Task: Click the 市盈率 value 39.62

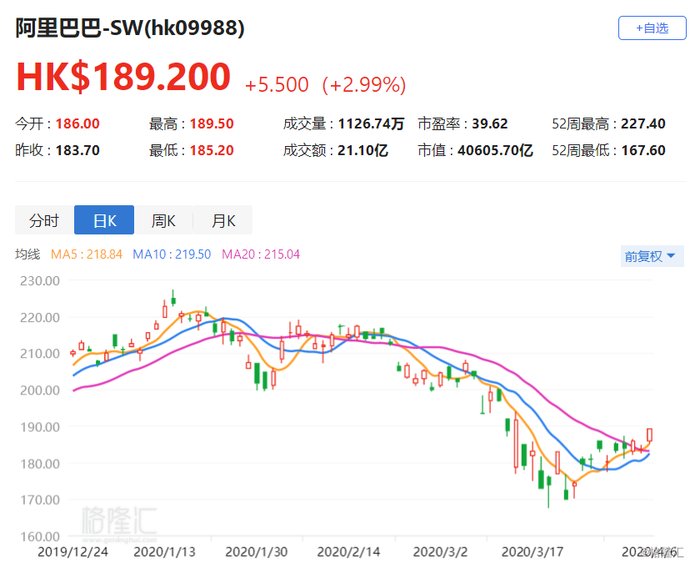Action: click(490, 124)
